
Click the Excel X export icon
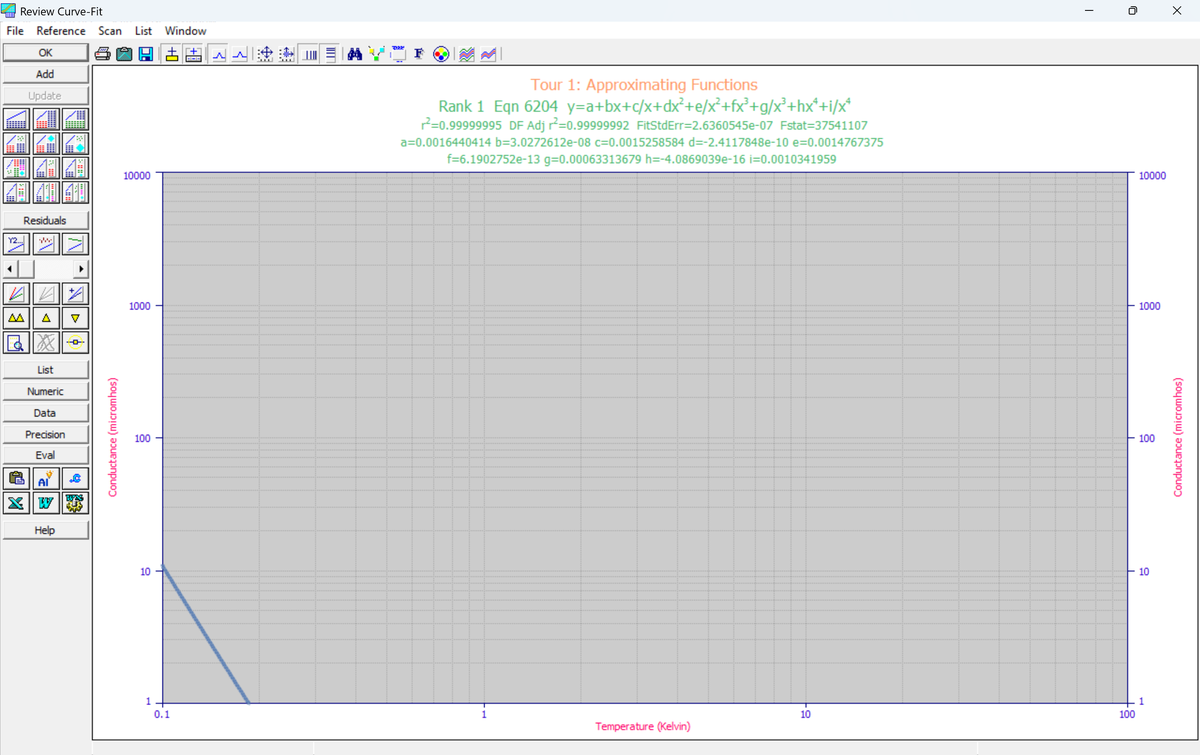coord(16,502)
